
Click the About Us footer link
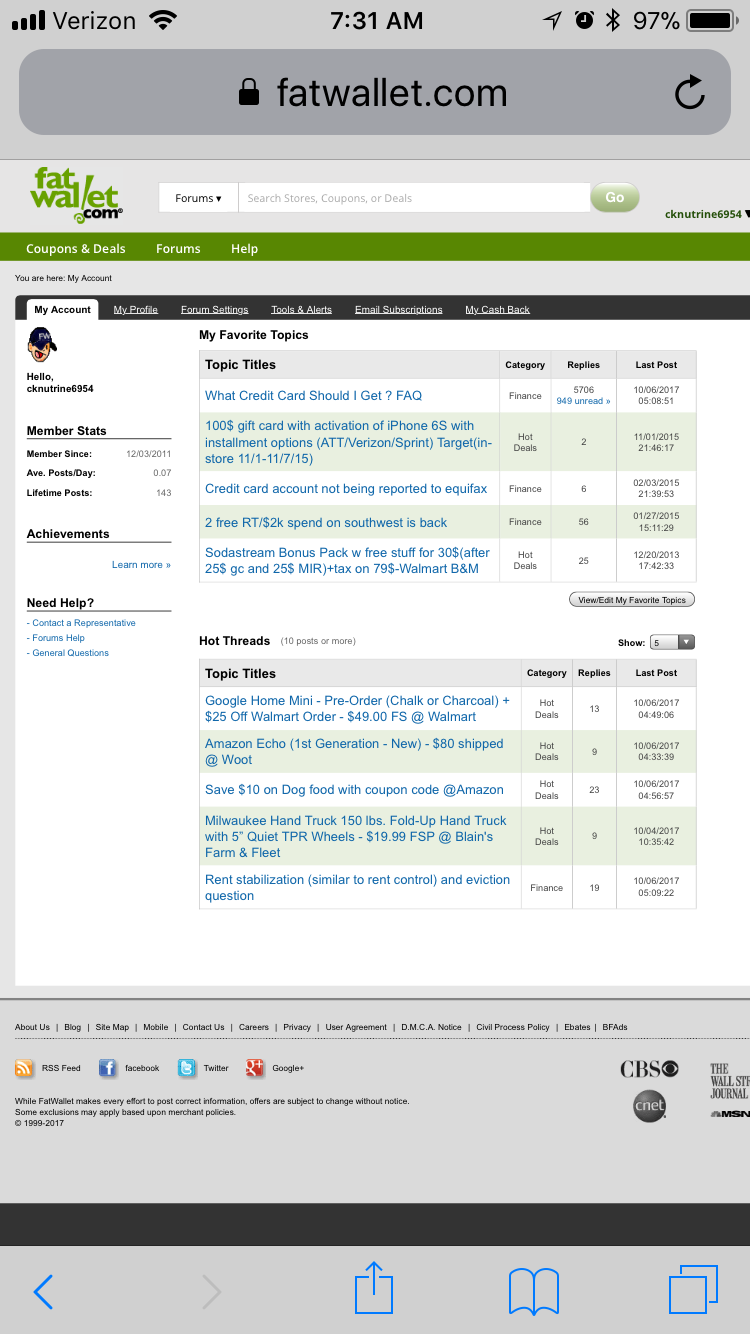tap(32, 1027)
